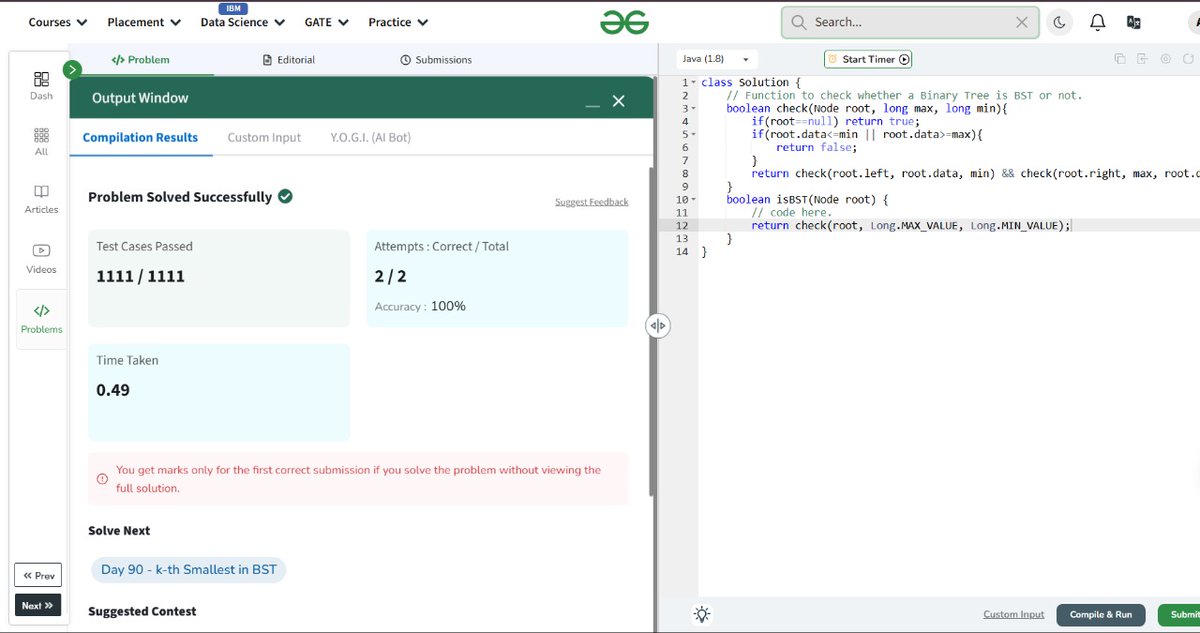Click the 'Accuracy : 100%' text

pyautogui.click(x=420, y=306)
